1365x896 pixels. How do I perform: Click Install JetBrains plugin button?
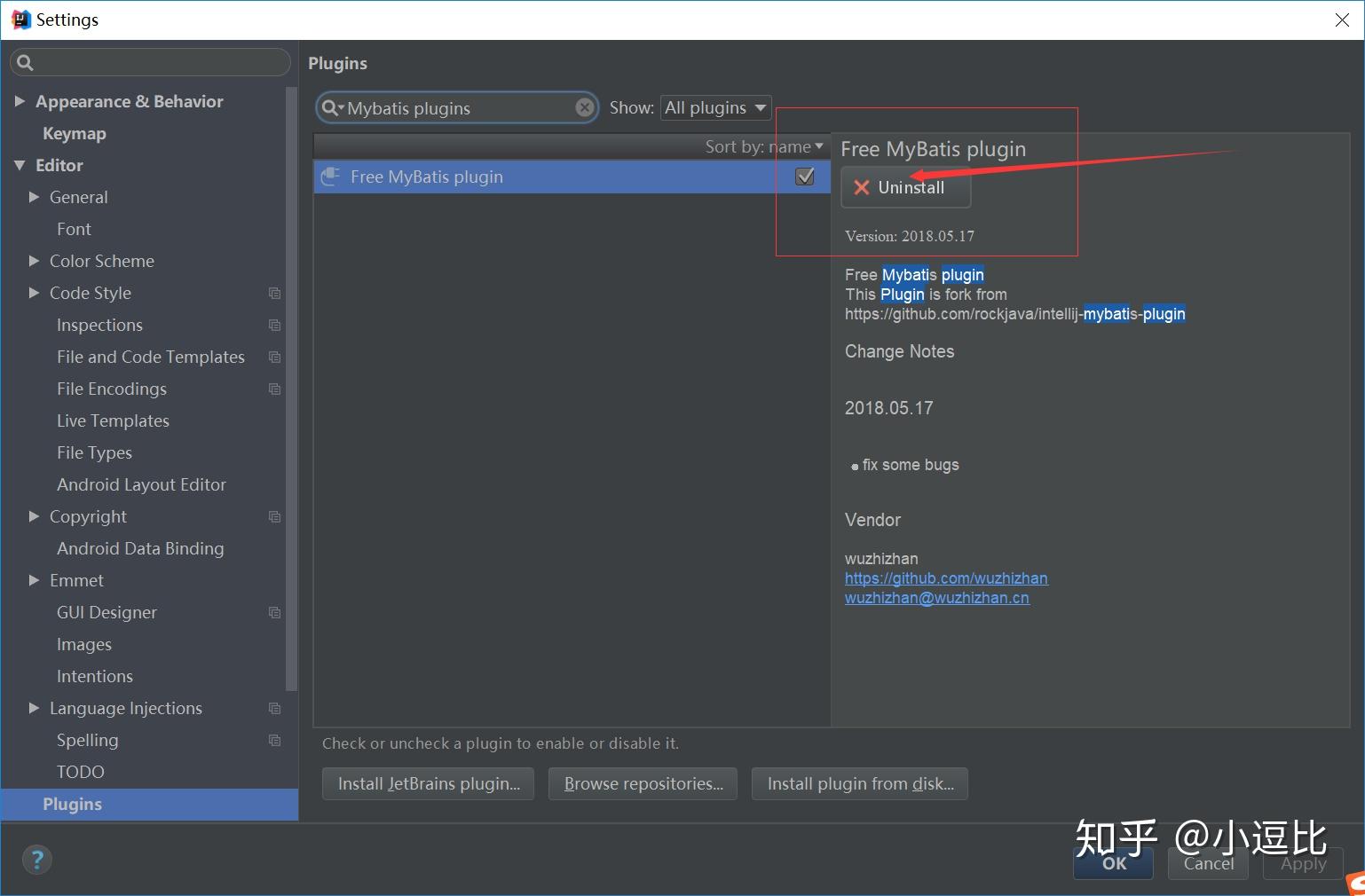click(429, 783)
